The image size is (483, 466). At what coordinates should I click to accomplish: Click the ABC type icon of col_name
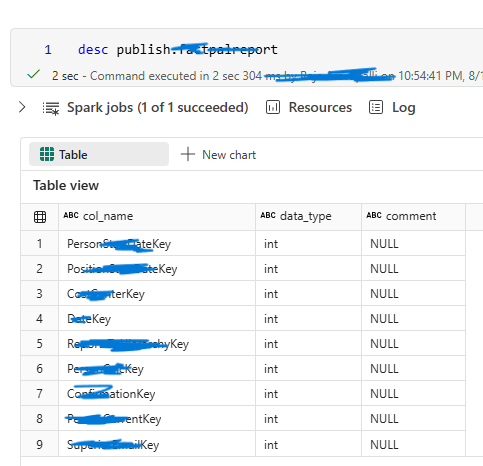pyautogui.click(x=71, y=215)
